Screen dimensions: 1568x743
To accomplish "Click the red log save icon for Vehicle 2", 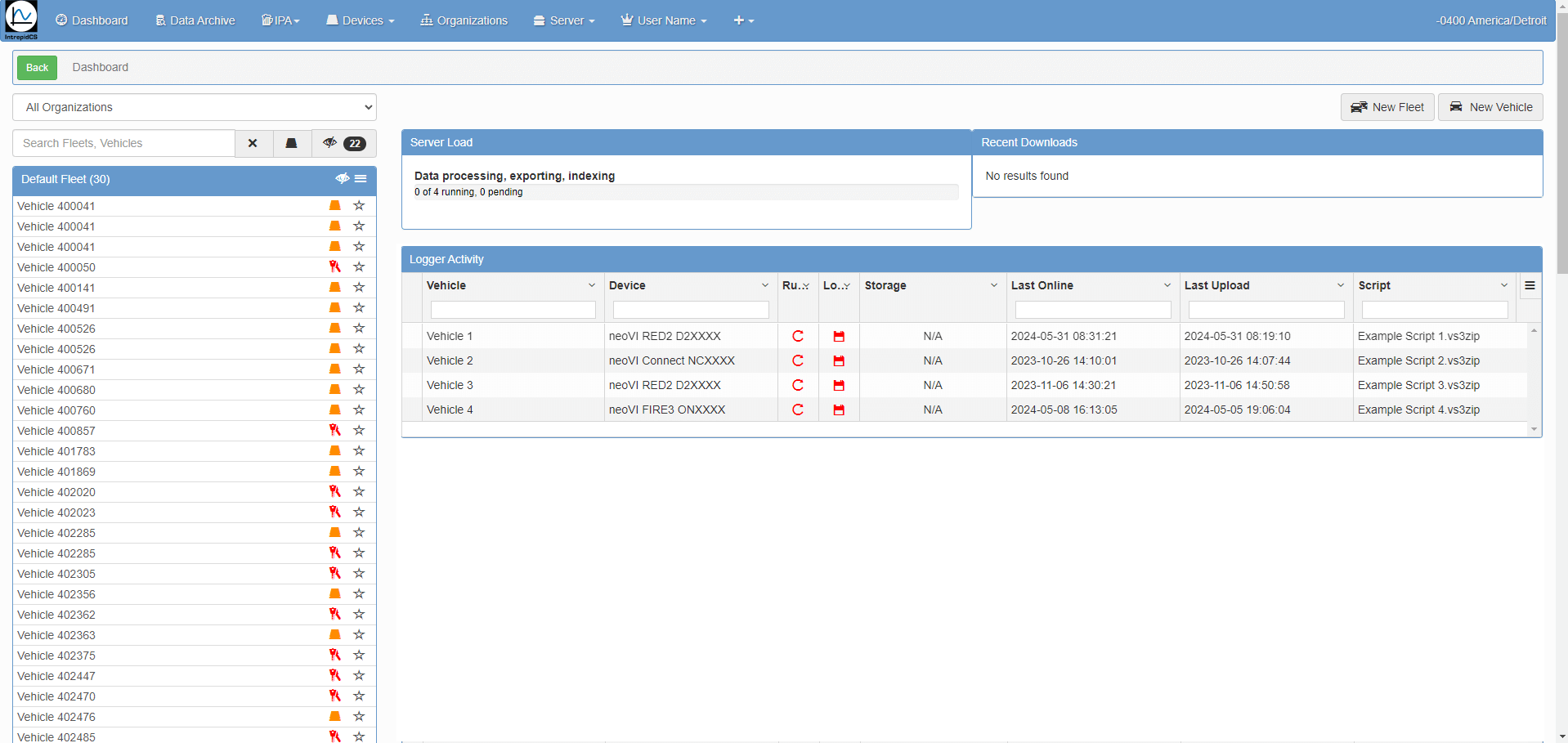I will (839, 360).
